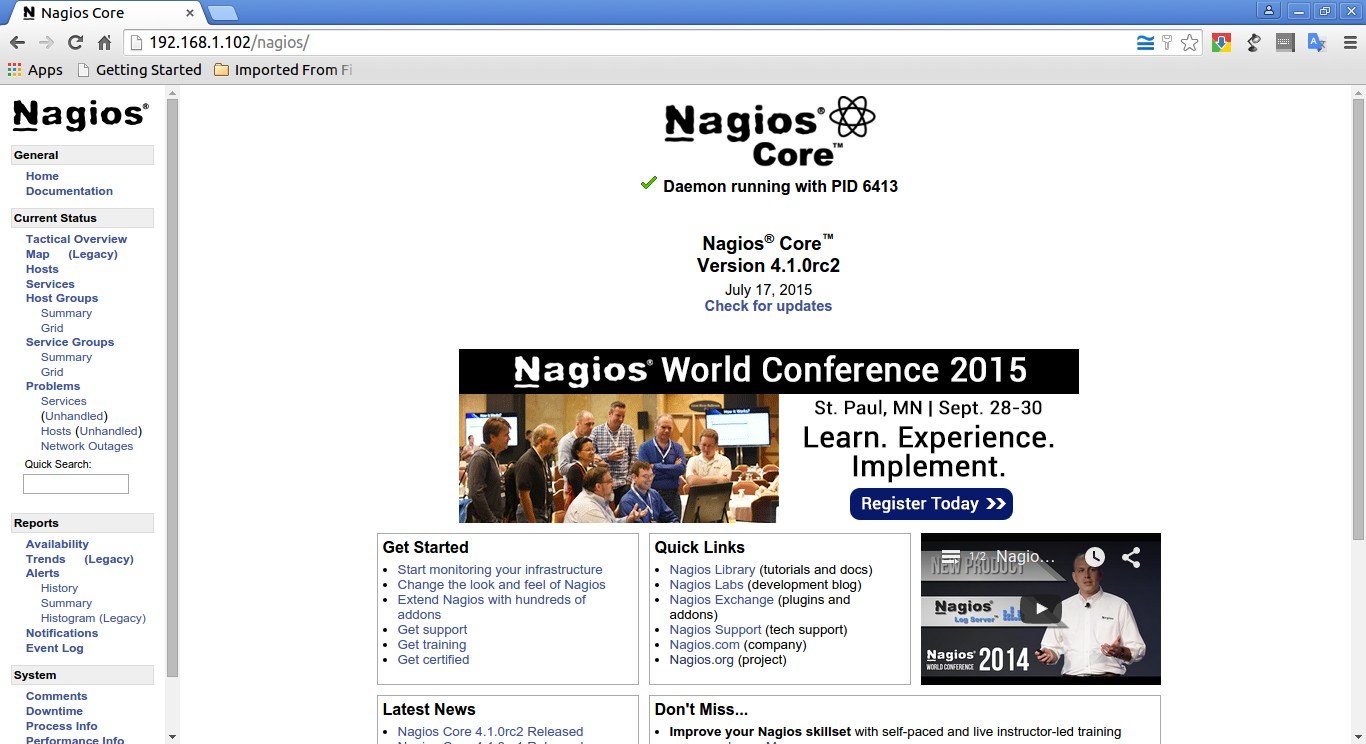Open Nagios.org project link
The height and width of the screenshot is (744, 1366).
point(701,660)
